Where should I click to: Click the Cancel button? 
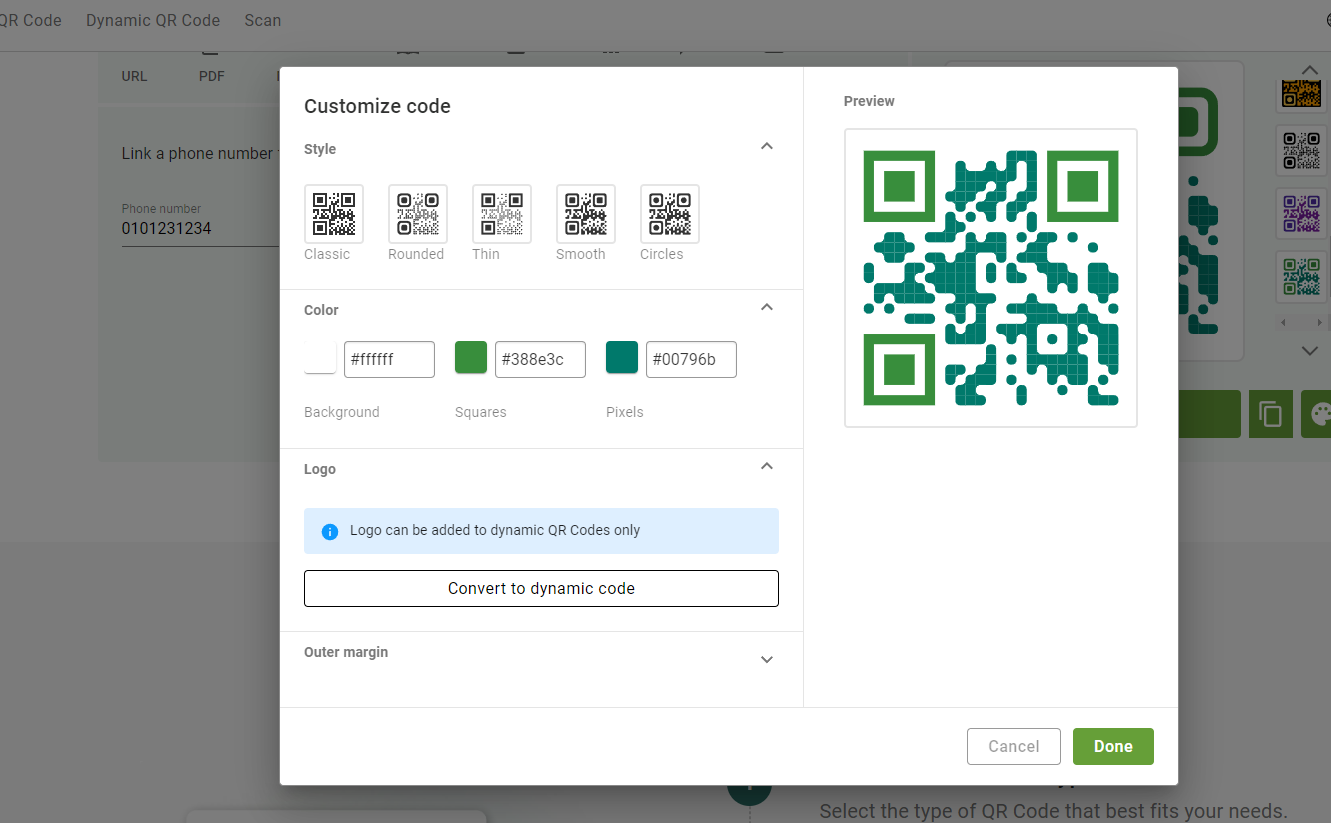point(1014,746)
